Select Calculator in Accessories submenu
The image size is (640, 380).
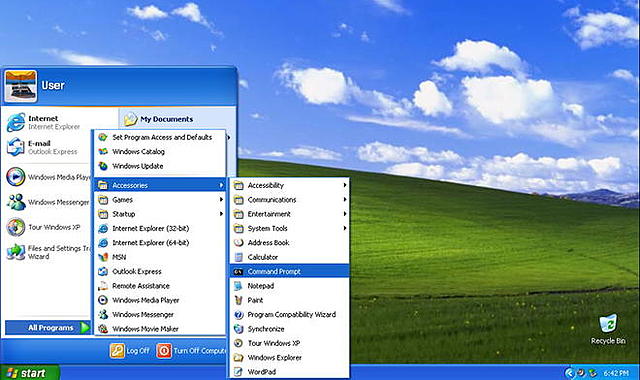pyautogui.click(x=289, y=257)
